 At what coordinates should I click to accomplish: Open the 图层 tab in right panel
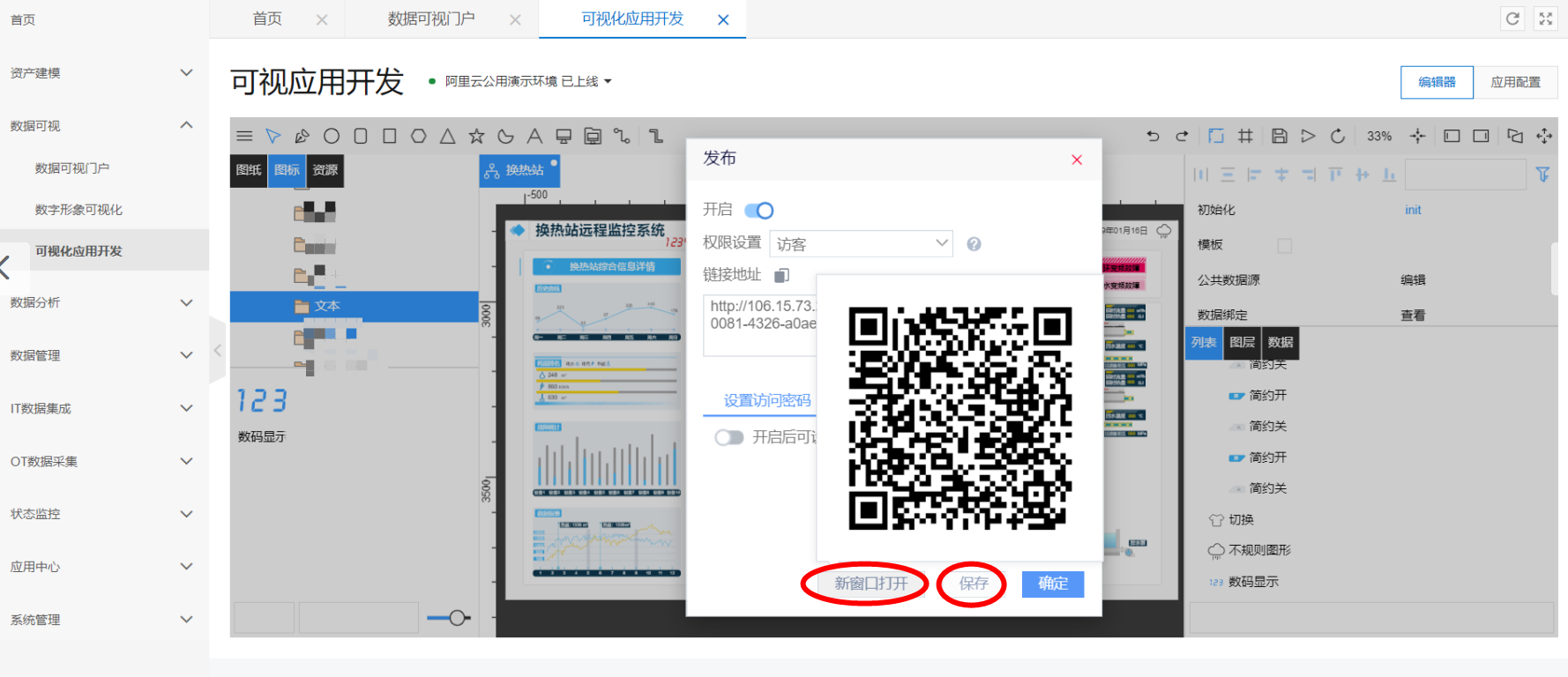point(1242,342)
